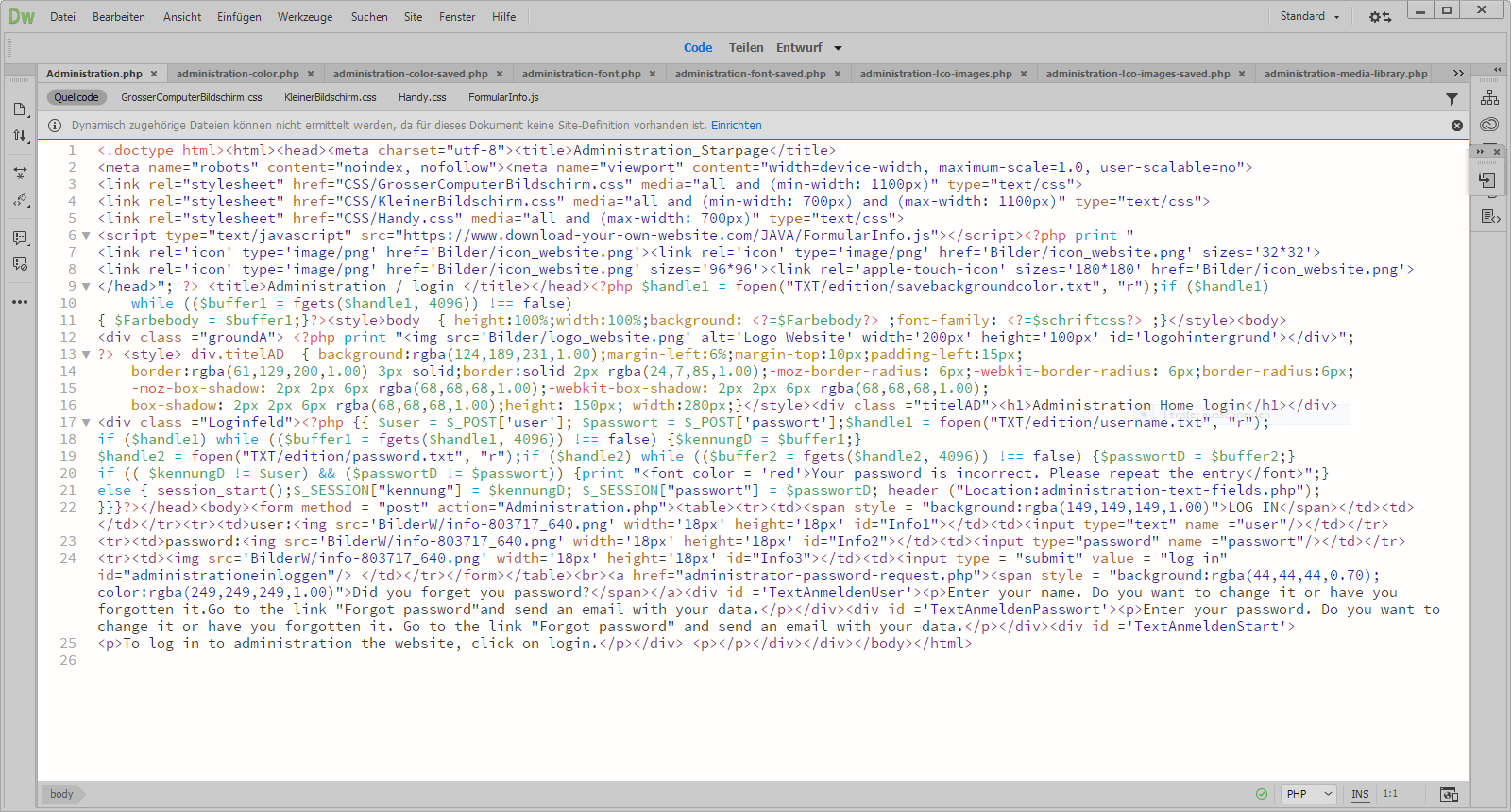The image size is (1511, 812).
Task: Open the view mode dropdown next to Entwurf
Action: coord(838,48)
